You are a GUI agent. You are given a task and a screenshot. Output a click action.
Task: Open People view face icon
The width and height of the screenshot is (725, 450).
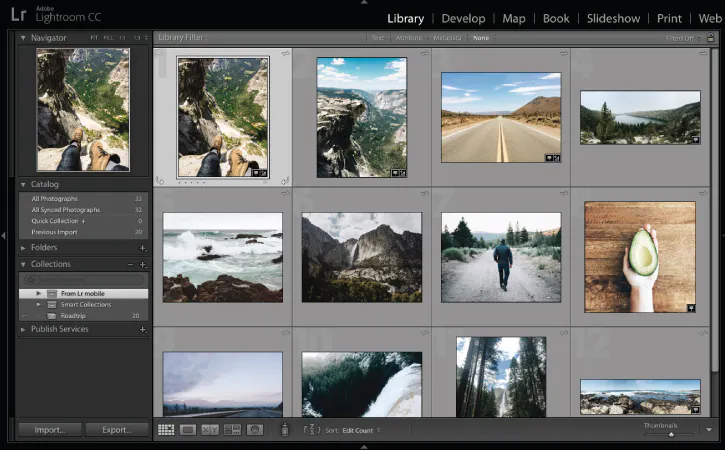[x=254, y=430]
